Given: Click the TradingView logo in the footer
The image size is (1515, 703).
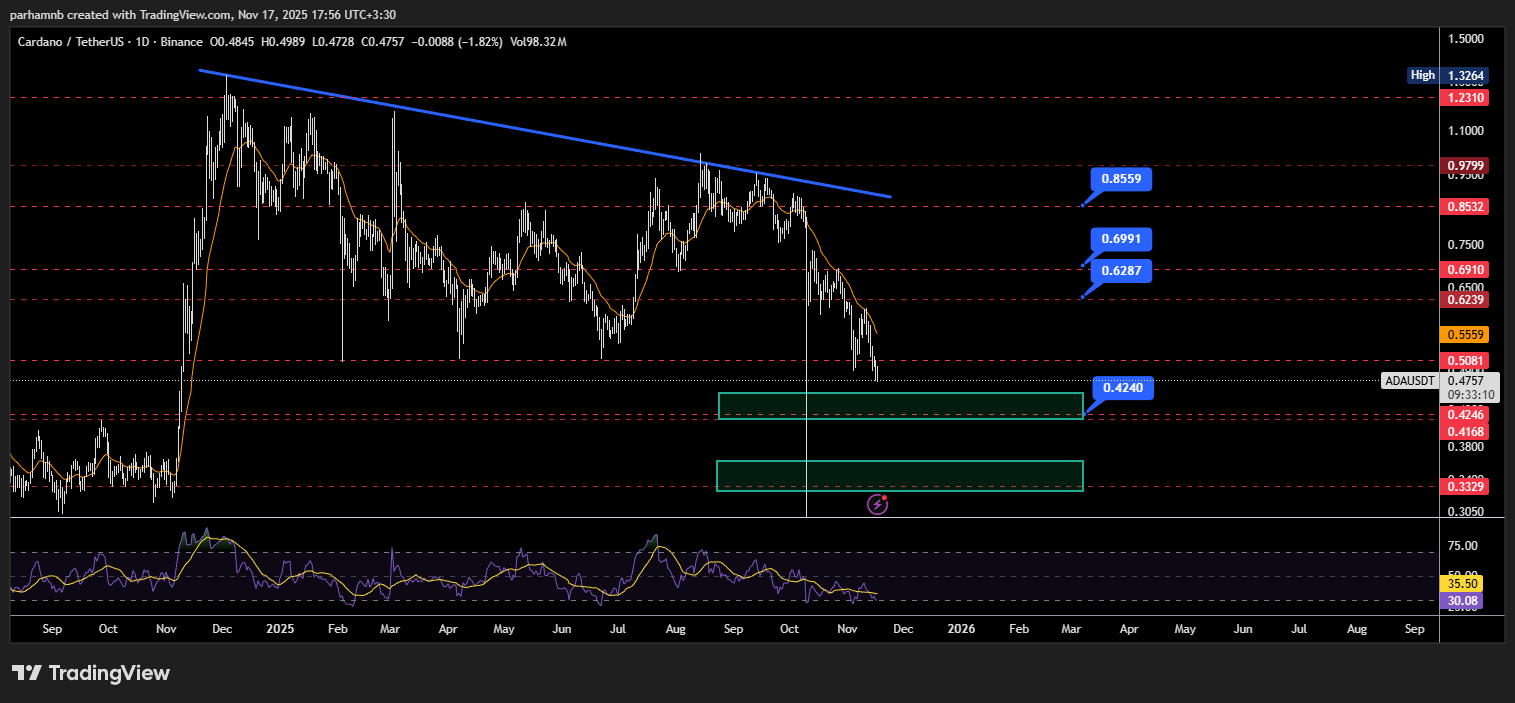Looking at the screenshot, I should (x=91, y=673).
